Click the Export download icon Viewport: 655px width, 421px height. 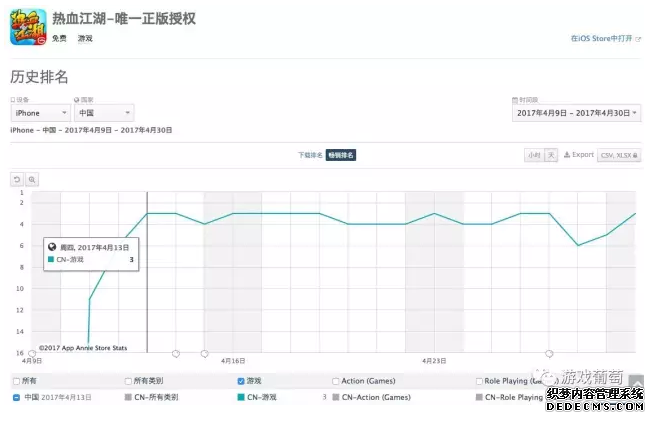(567, 155)
